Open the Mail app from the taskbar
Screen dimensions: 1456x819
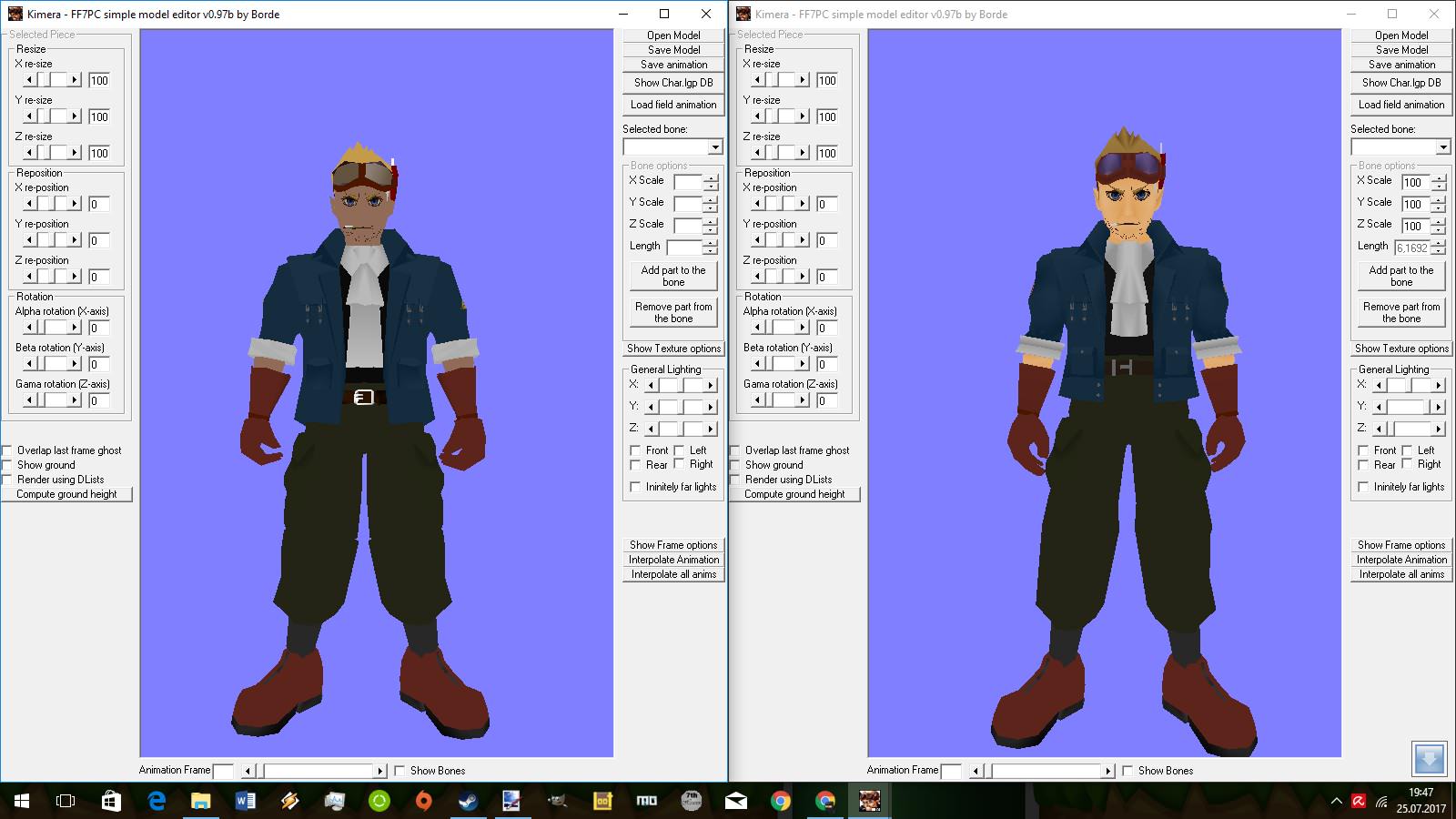[x=736, y=801]
